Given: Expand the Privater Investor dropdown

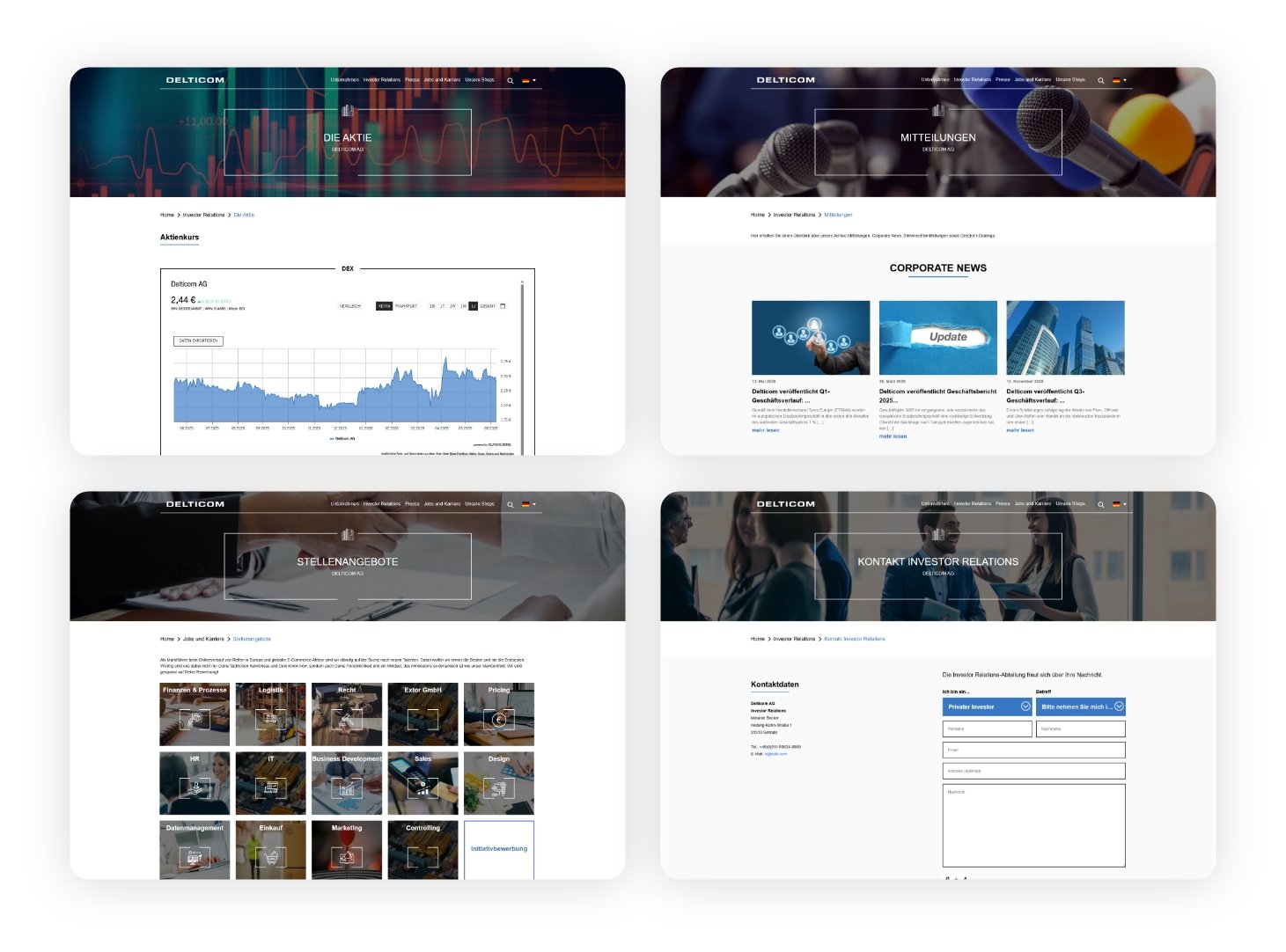Looking at the screenshot, I should pyautogui.click(x=987, y=707).
